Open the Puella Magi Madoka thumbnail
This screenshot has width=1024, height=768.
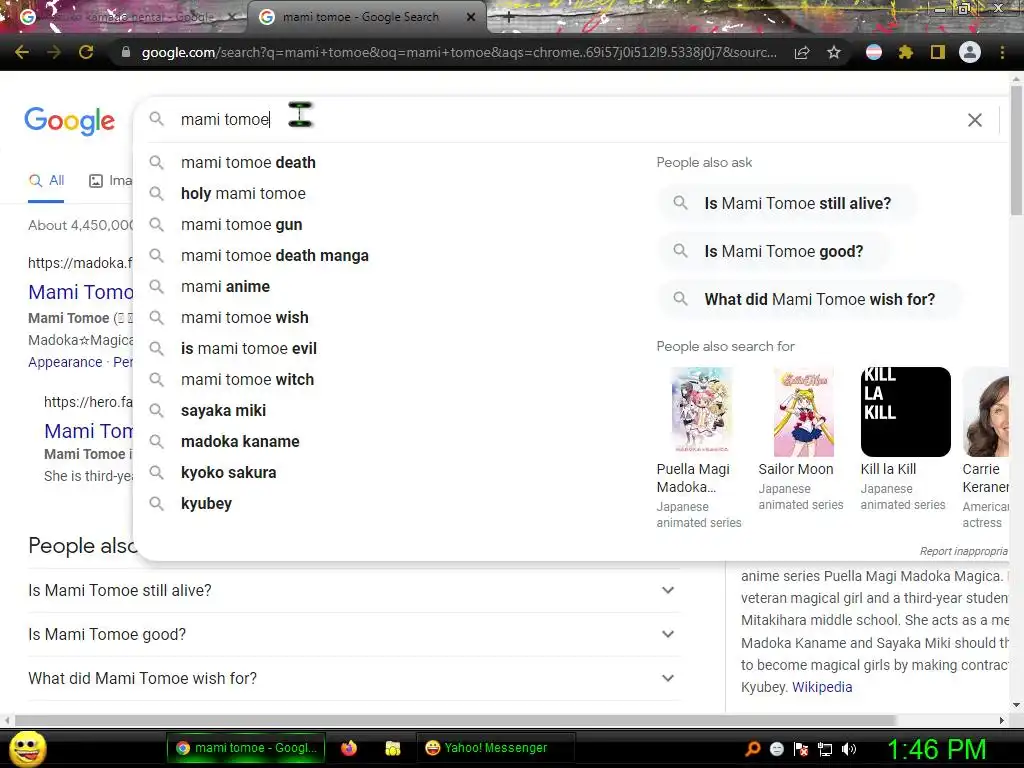(x=701, y=410)
